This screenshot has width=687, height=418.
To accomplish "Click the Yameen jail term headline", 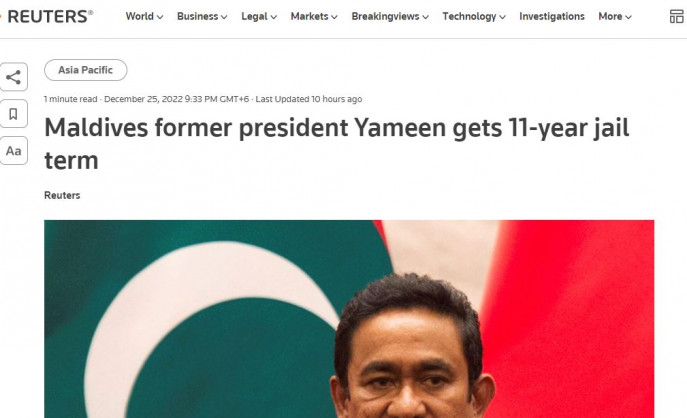I will 336,144.
